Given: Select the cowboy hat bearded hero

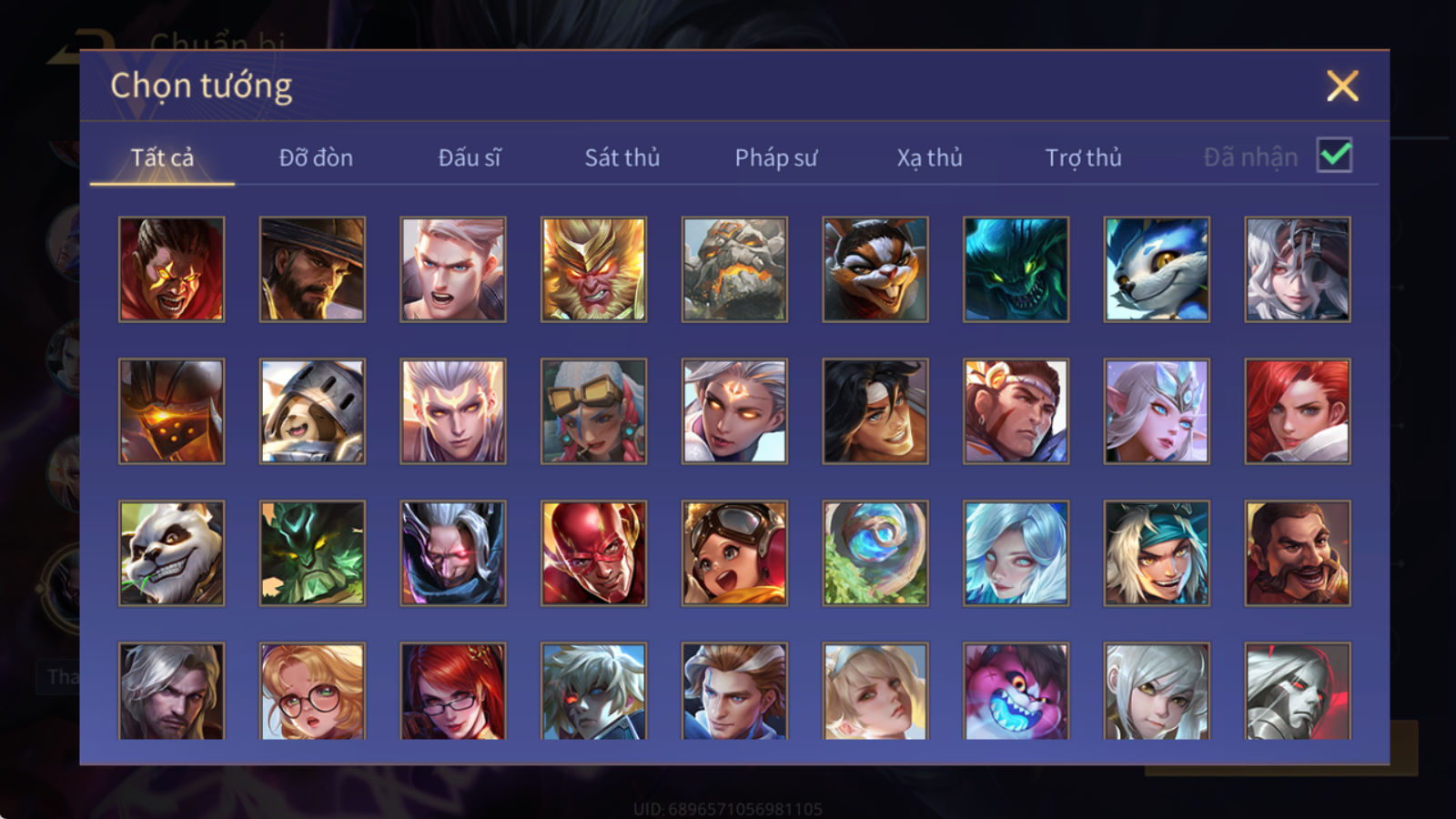Looking at the screenshot, I should 312,269.
